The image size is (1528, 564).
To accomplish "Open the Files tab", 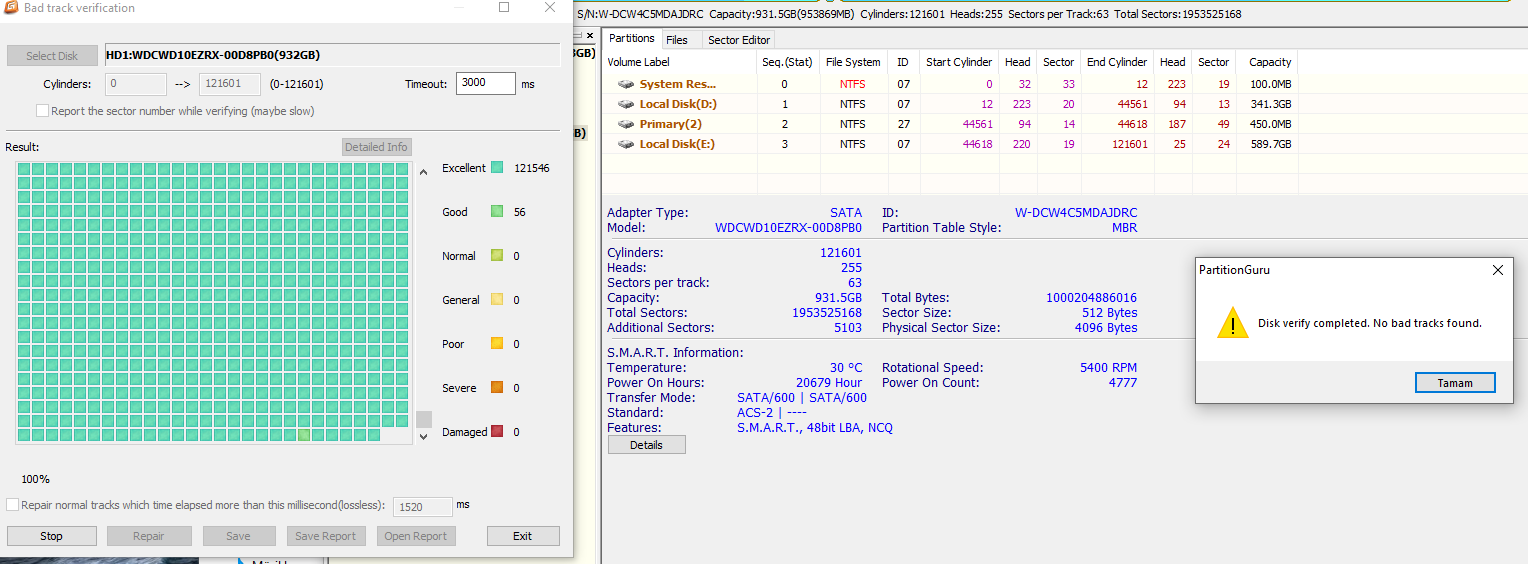I will tap(677, 40).
